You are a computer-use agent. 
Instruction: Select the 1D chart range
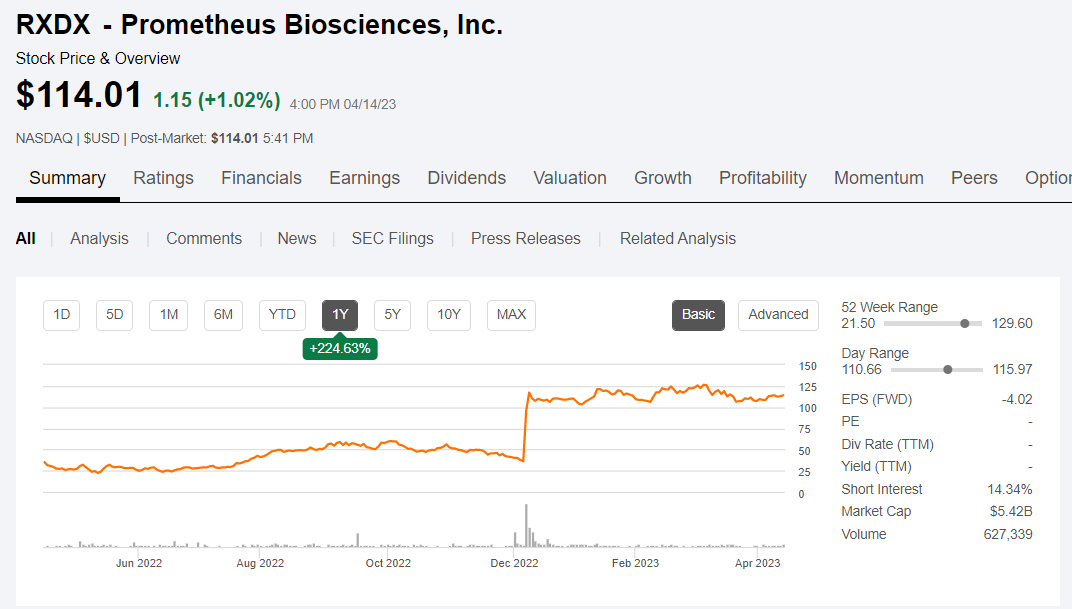(62, 314)
